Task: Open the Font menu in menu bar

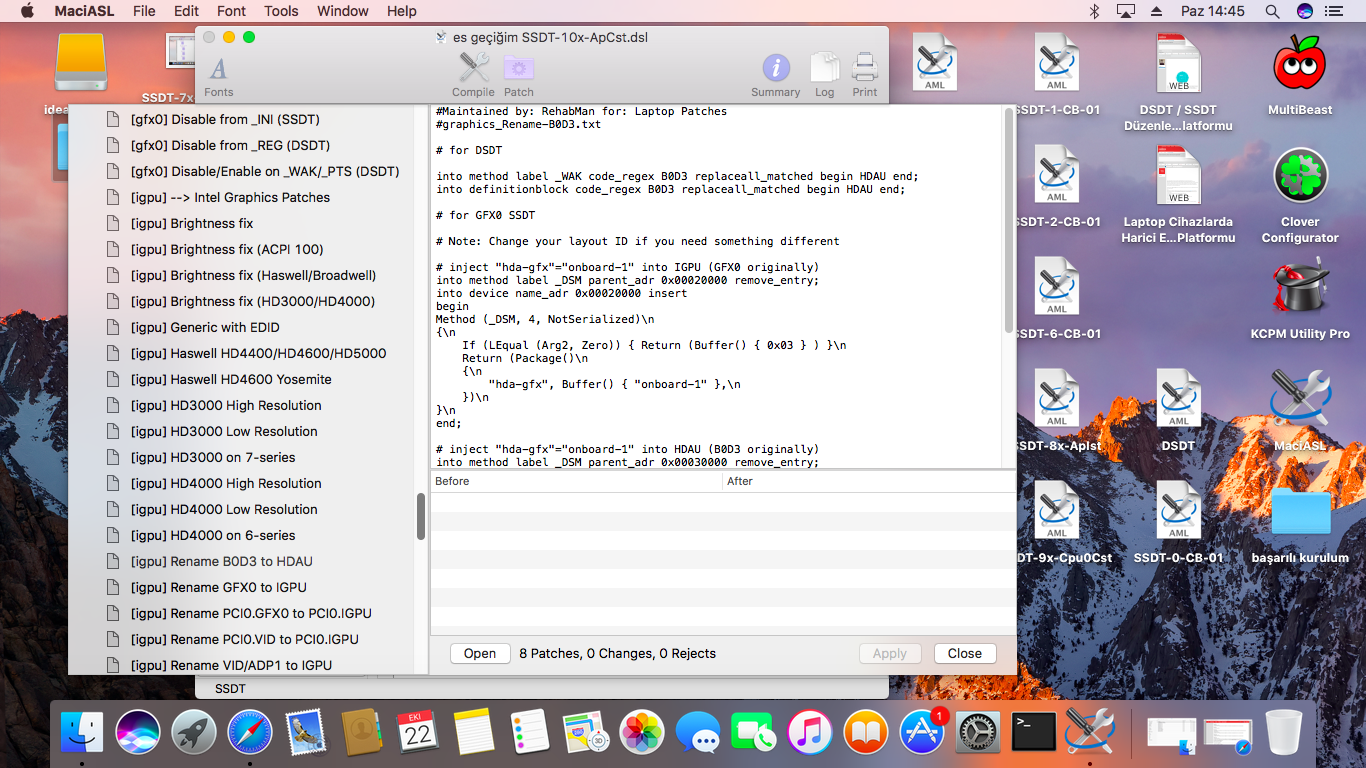Action: click(x=231, y=11)
